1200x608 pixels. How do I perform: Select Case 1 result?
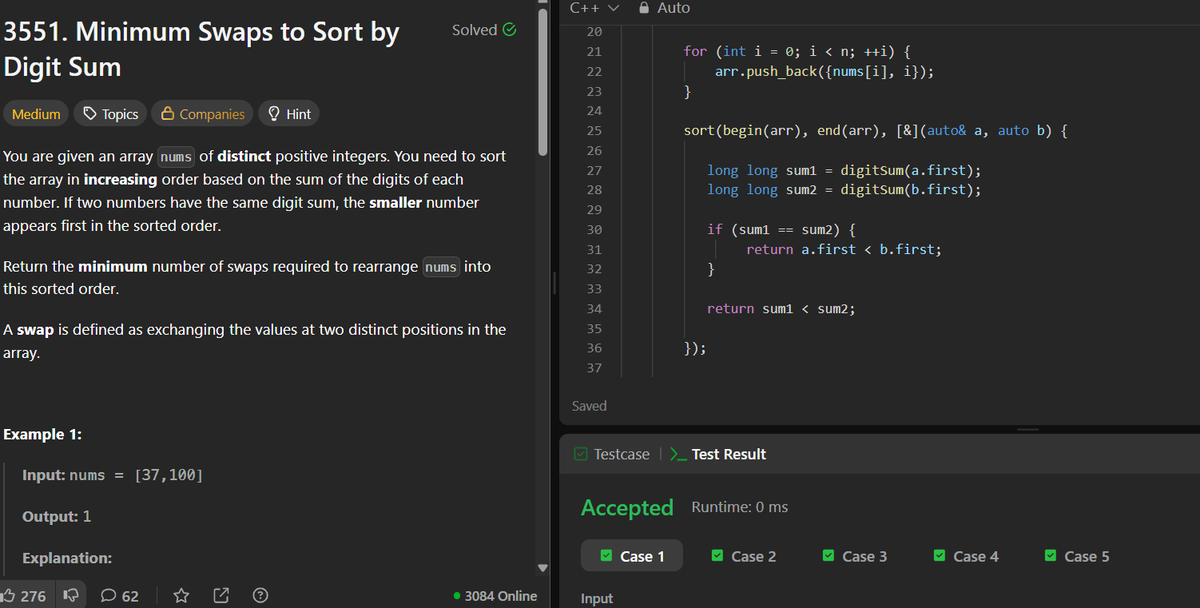[x=632, y=556]
